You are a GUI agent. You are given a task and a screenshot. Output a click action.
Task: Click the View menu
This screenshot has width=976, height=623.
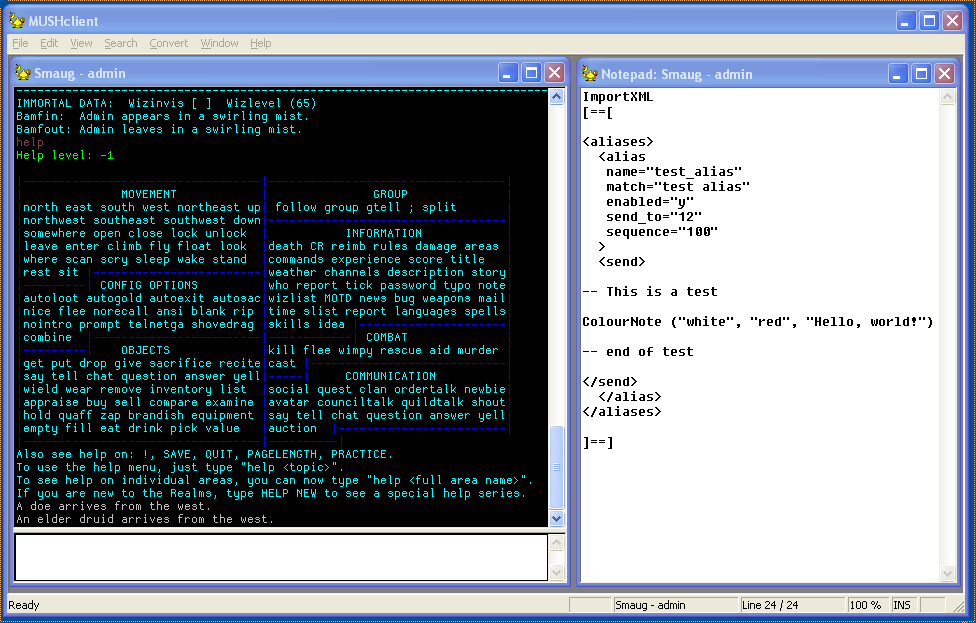[x=81, y=43]
